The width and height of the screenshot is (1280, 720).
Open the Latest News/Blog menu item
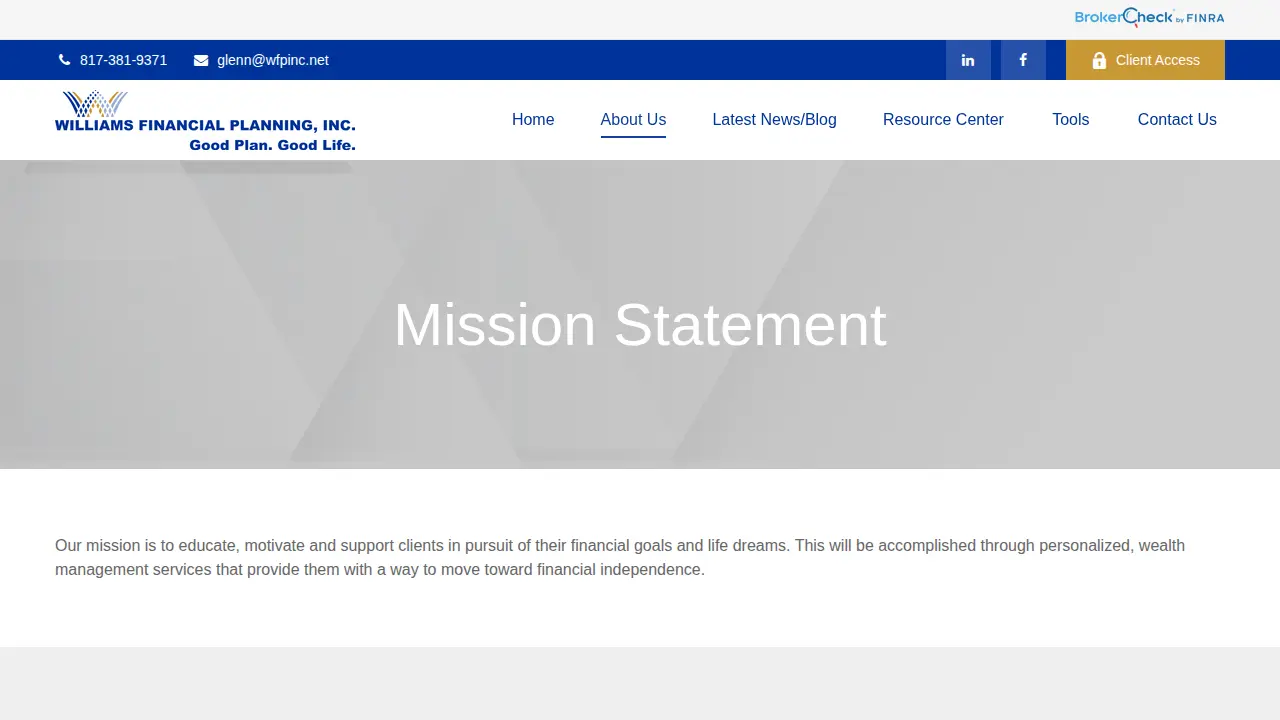774,119
